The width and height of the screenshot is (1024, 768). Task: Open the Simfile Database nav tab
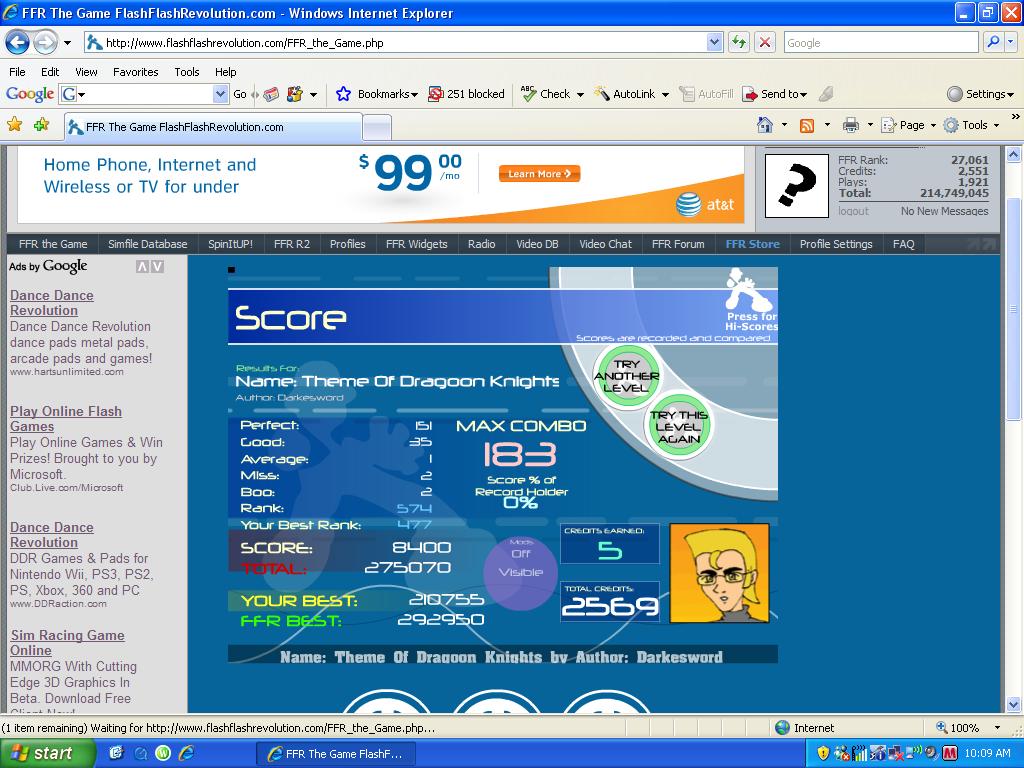pyautogui.click(x=148, y=244)
